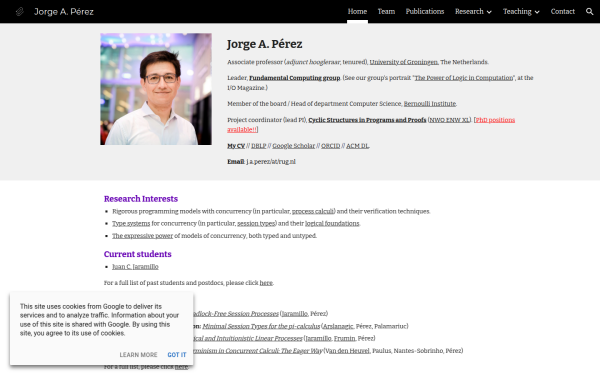
Task: Open the session types link
Action: click(256, 223)
